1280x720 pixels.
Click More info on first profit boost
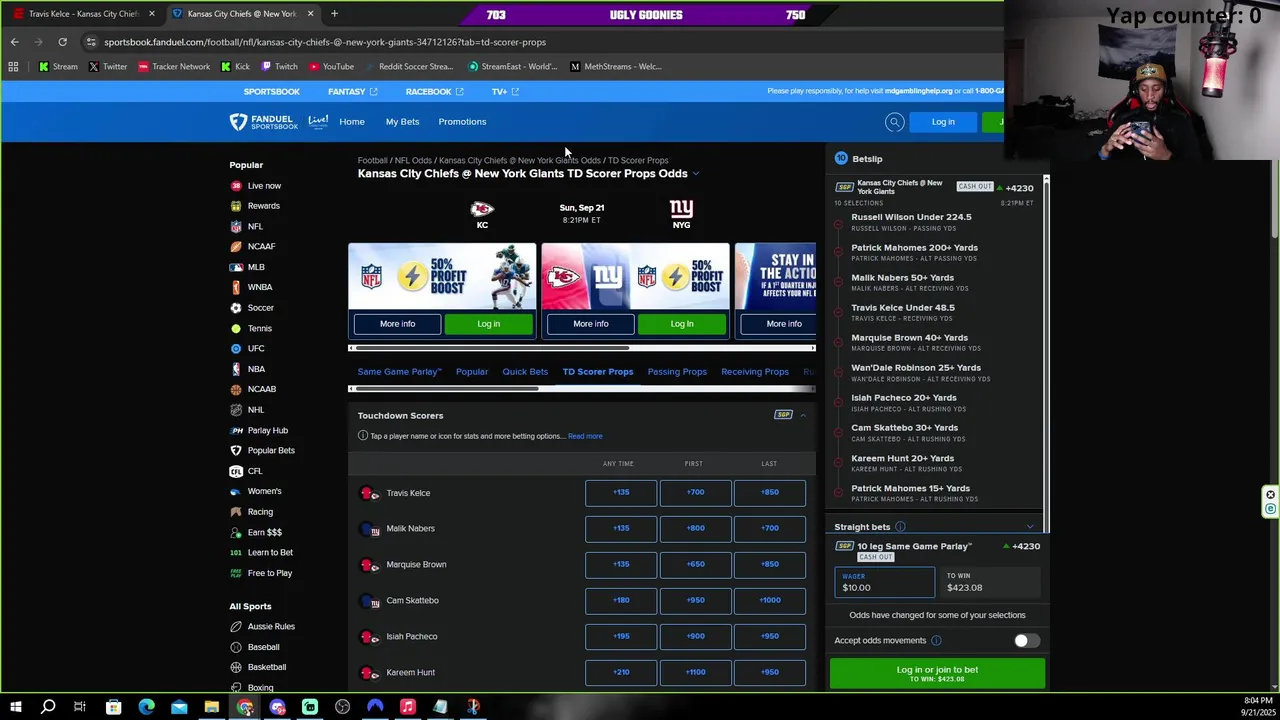pos(397,324)
